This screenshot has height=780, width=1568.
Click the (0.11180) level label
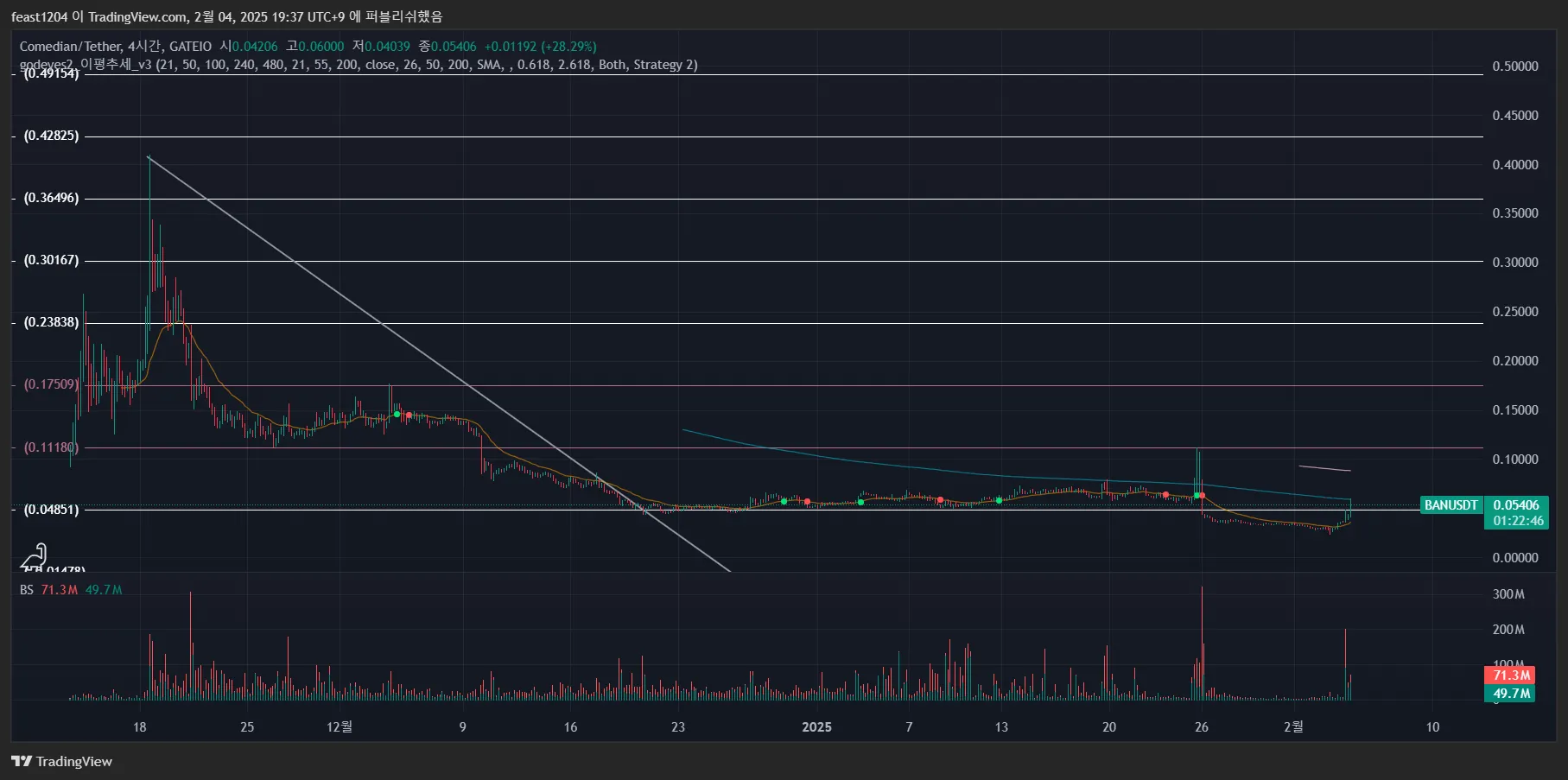point(51,447)
